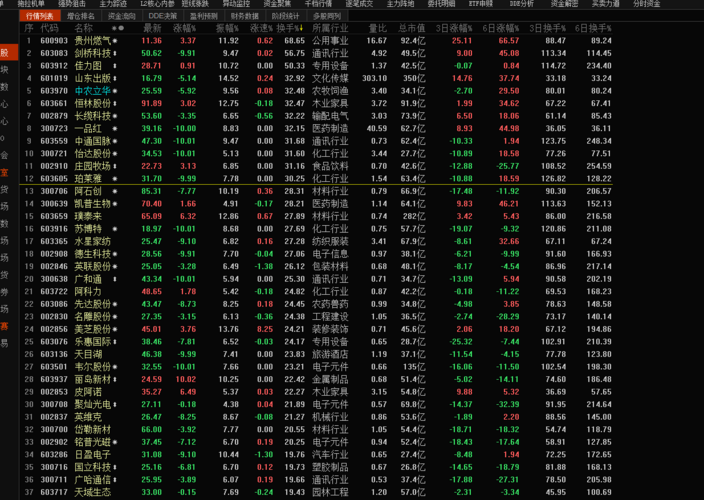This screenshot has height=500, width=704.
Task: Open the L2核心内参 toolbar item
Action: click(158, 4)
